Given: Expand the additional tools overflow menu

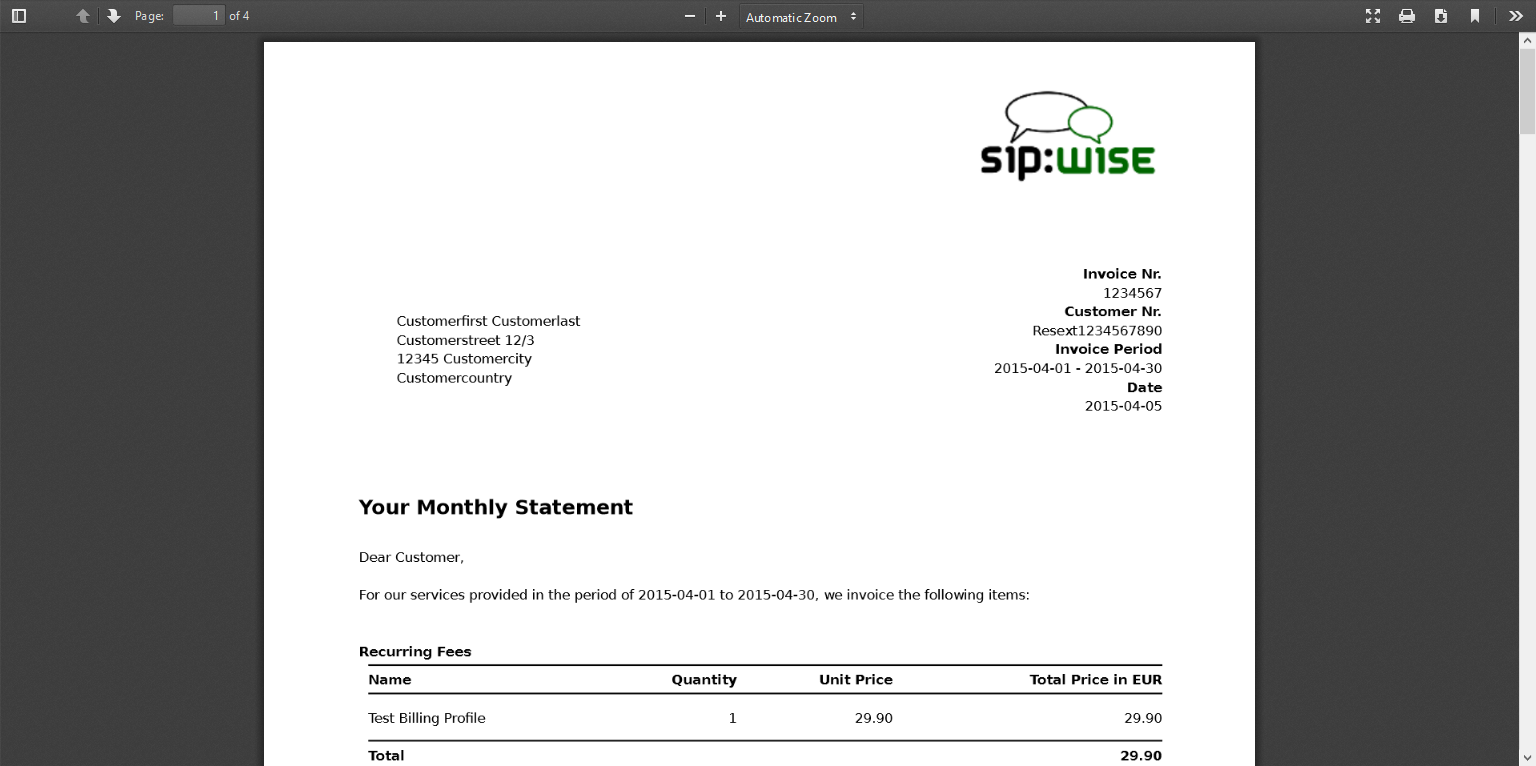Looking at the screenshot, I should [1515, 16].
